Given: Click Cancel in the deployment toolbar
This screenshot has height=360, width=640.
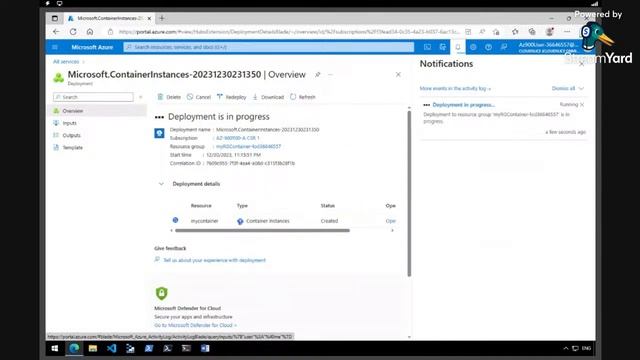Looking at the screenshot, I should click(199, 97).
